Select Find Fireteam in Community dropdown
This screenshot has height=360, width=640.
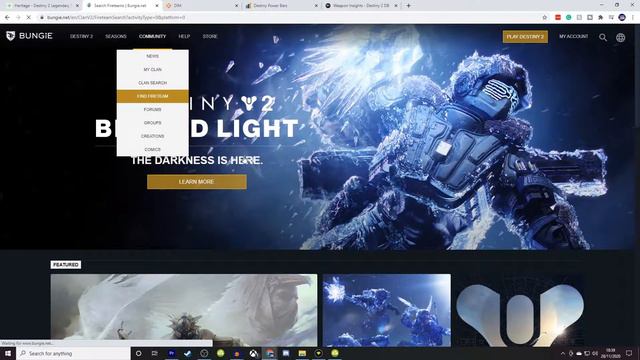tap(153, 96)
